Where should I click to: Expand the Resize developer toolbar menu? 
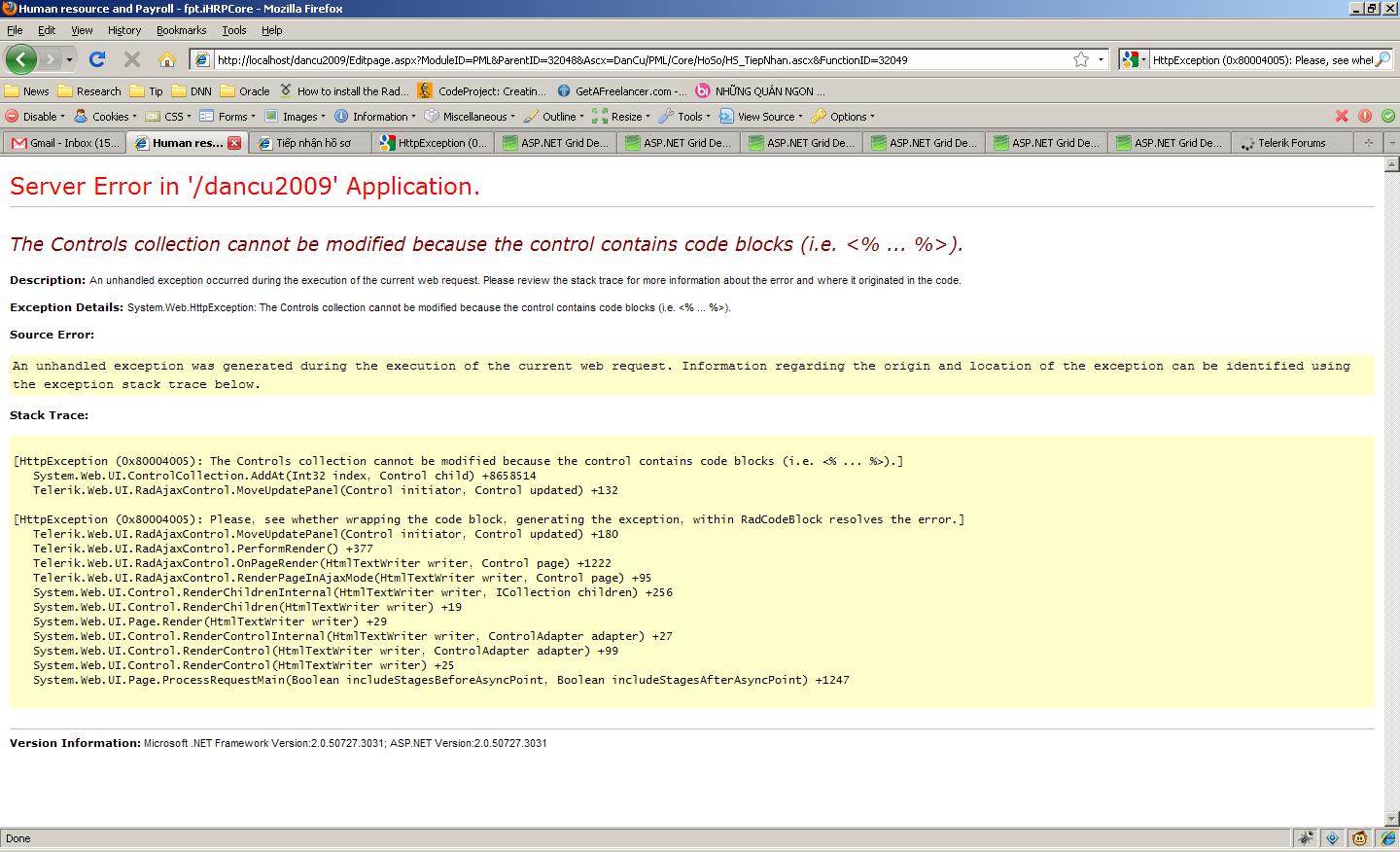pos(621,117)
